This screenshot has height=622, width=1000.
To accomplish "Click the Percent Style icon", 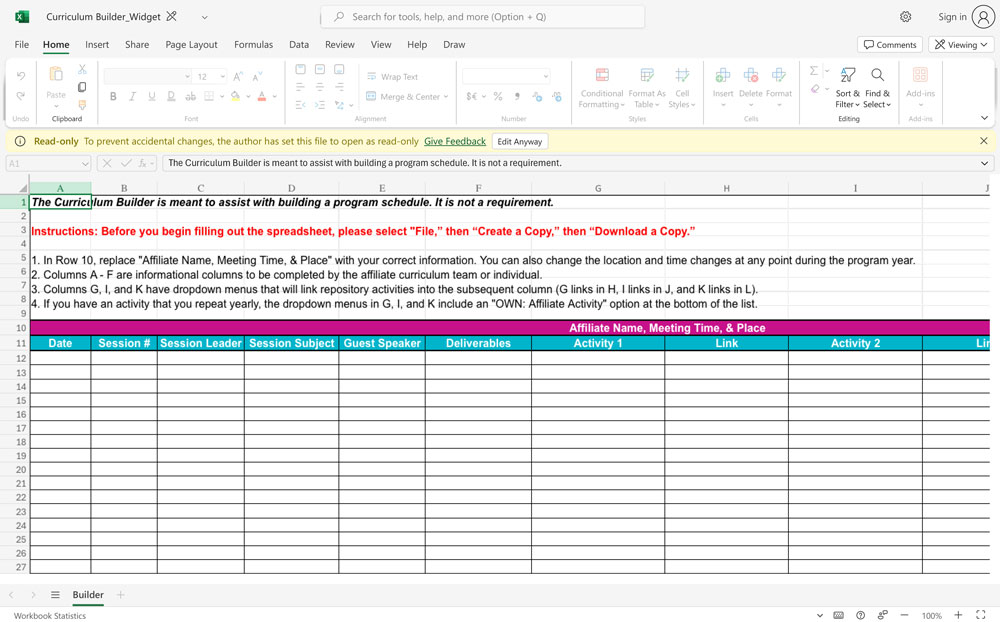I will pos(498,96).
